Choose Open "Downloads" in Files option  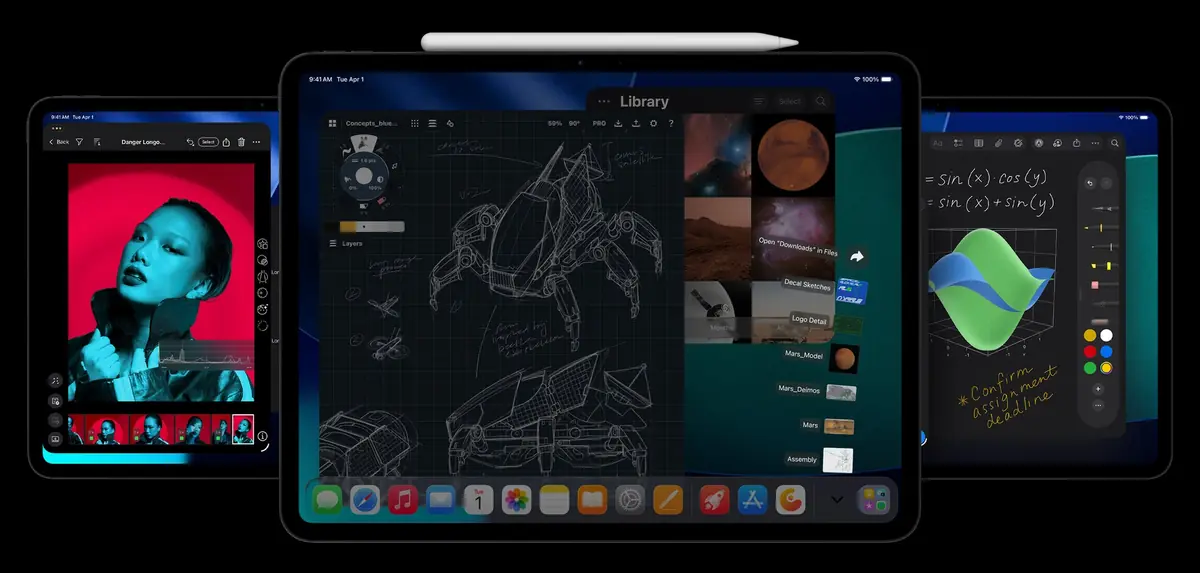pyautogui.click(x=797, y=247)
